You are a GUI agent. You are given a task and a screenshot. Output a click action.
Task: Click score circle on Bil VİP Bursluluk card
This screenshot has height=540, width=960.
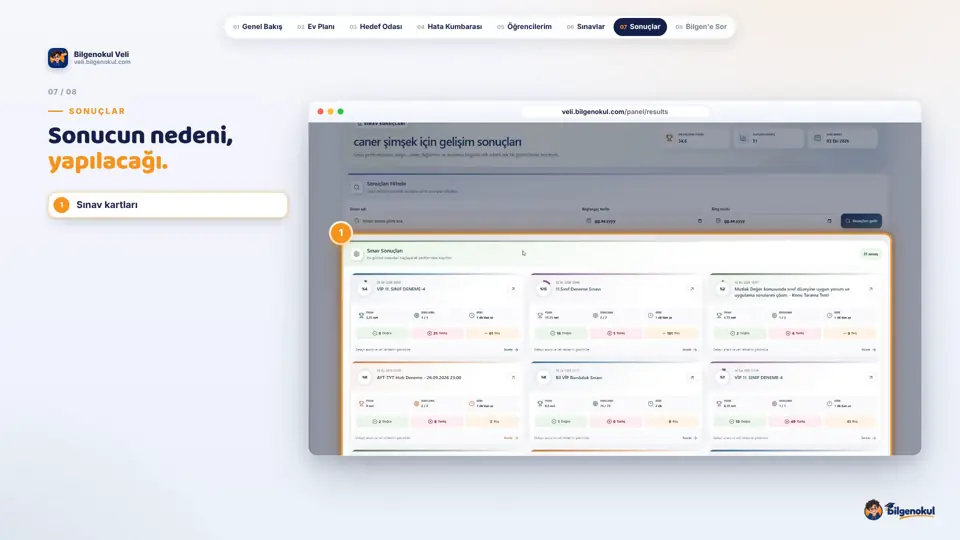point(544,377)
